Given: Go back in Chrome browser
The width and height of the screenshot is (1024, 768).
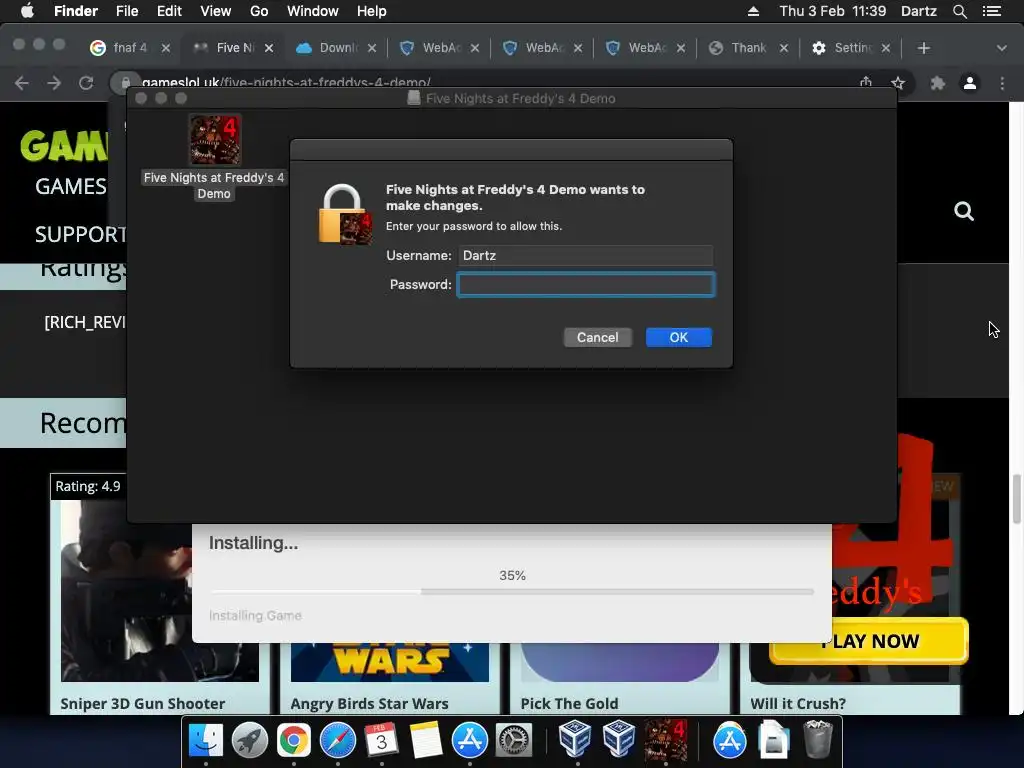Looking at the screenshot, I should 22,83.
